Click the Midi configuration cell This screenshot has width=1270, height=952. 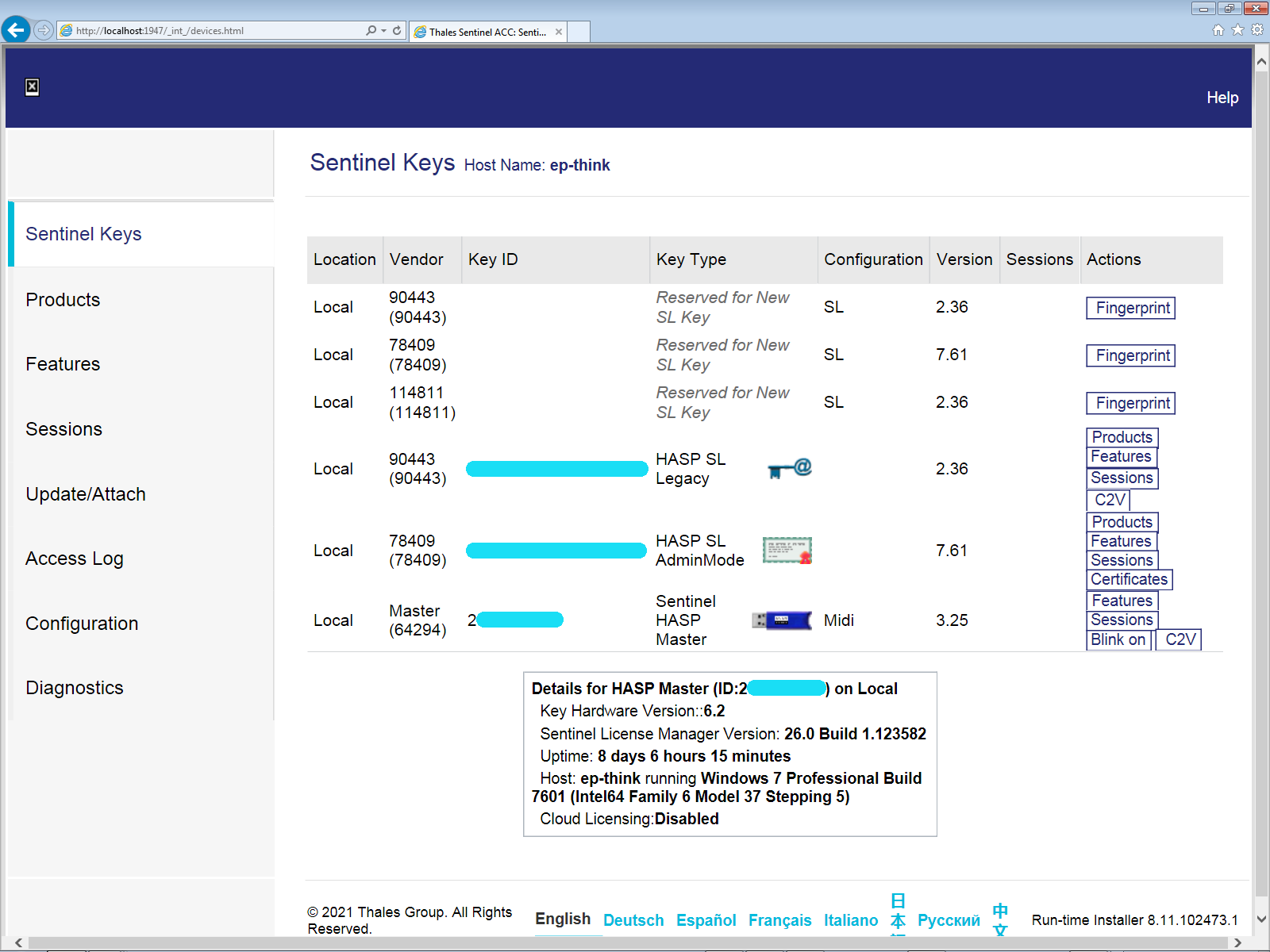839,620
